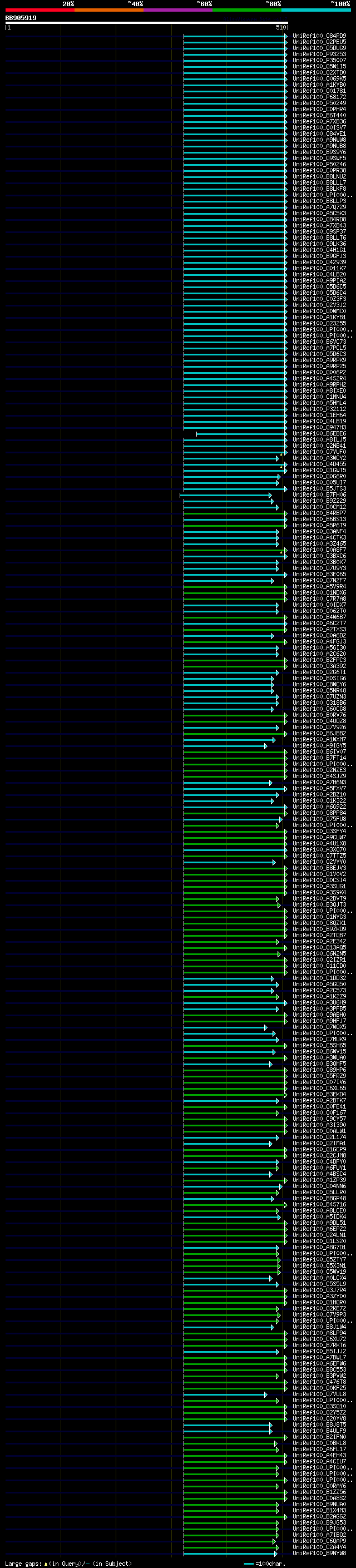Click the UniRef100_Q2KE72 label
The height and width of the screenshot is (1568, 356).
(319, 1308)
